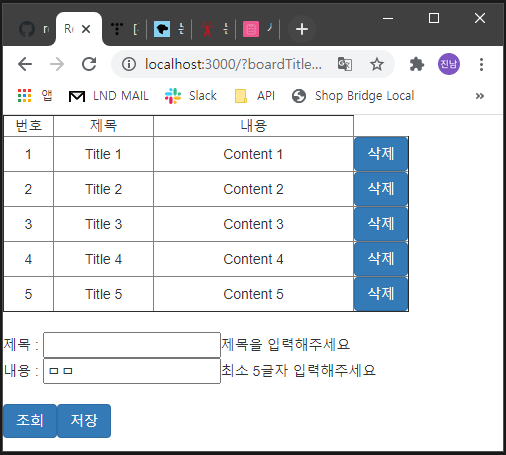
Task: Open the Shop Bridge Local bookmark
Action: point(353,96)
